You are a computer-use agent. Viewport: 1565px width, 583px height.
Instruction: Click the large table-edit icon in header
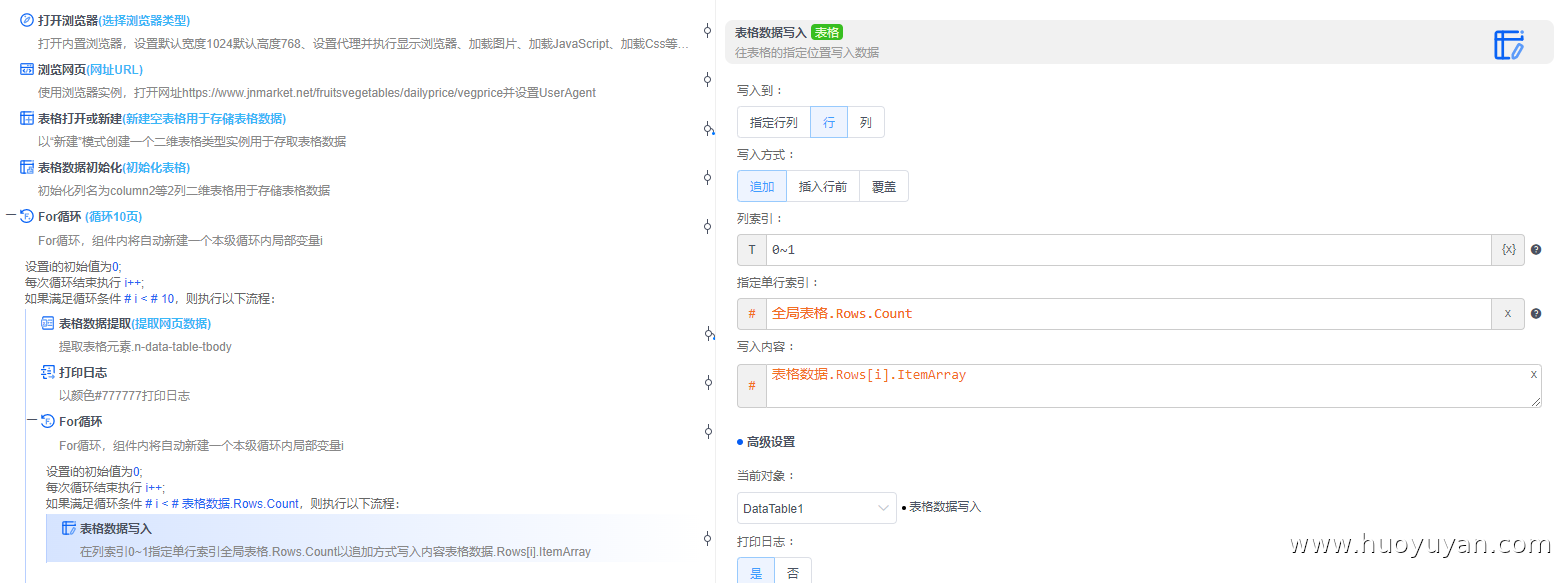(1509, 44)
